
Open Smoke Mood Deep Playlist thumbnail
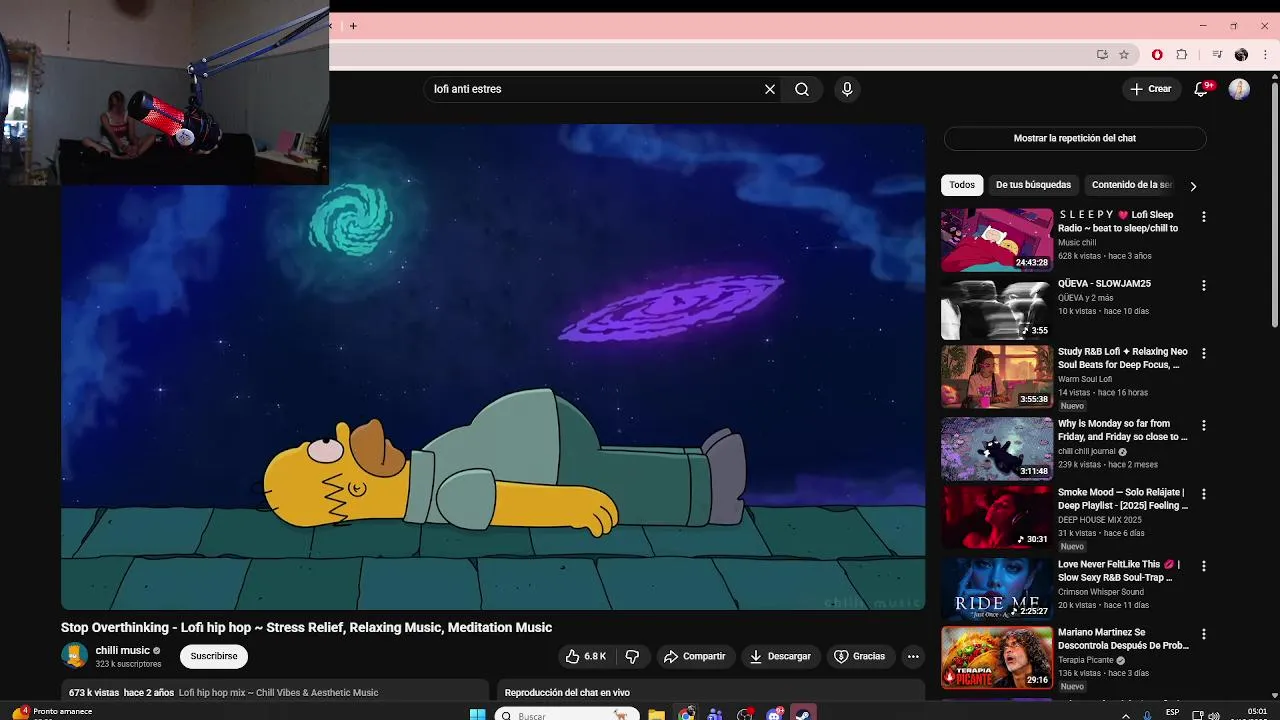click(997, 518)
